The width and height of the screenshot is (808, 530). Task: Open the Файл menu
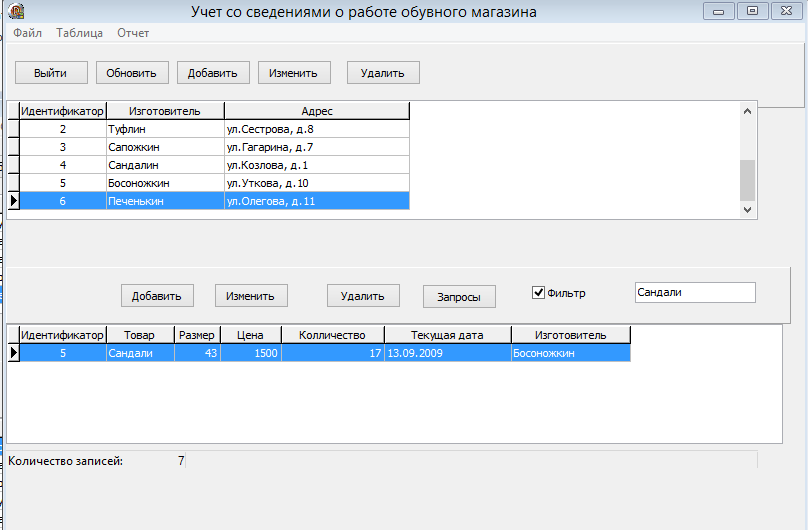click(27, 33)
